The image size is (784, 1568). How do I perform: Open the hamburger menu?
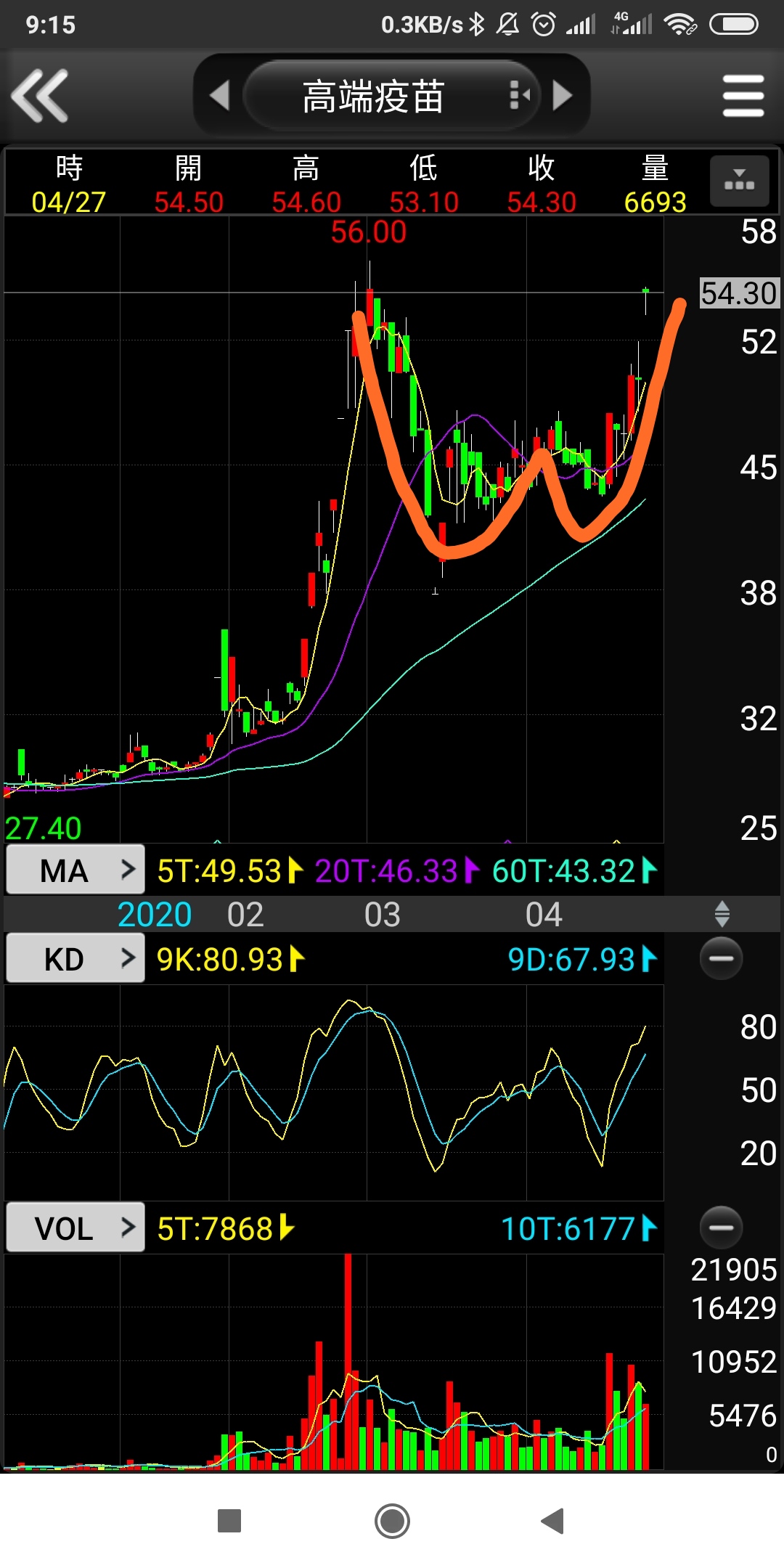click(743, 96)
